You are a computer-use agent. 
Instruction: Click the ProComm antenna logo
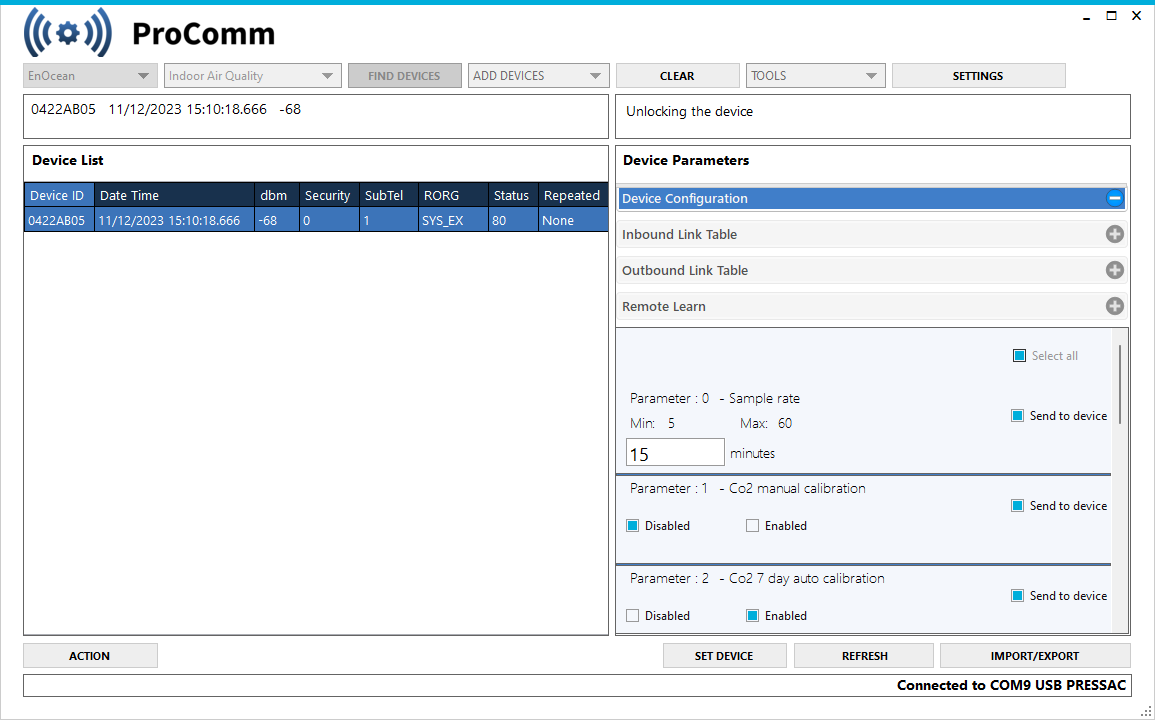click(x=66, y=31)
